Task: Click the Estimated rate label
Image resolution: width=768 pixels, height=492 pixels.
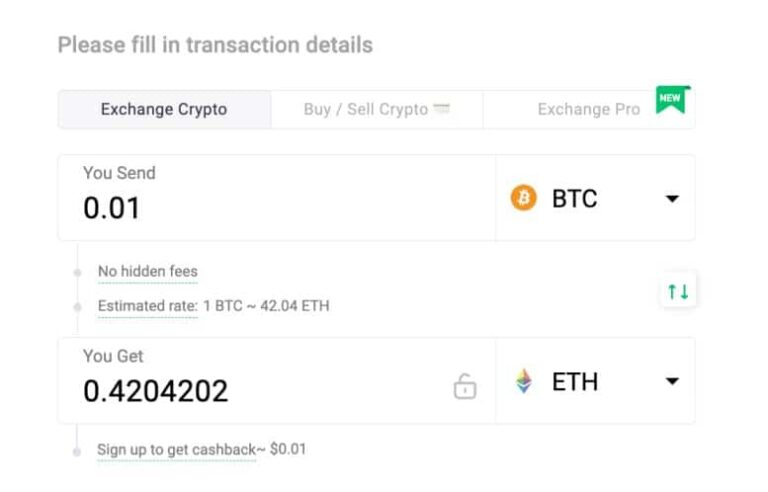Action: (147, 306)
